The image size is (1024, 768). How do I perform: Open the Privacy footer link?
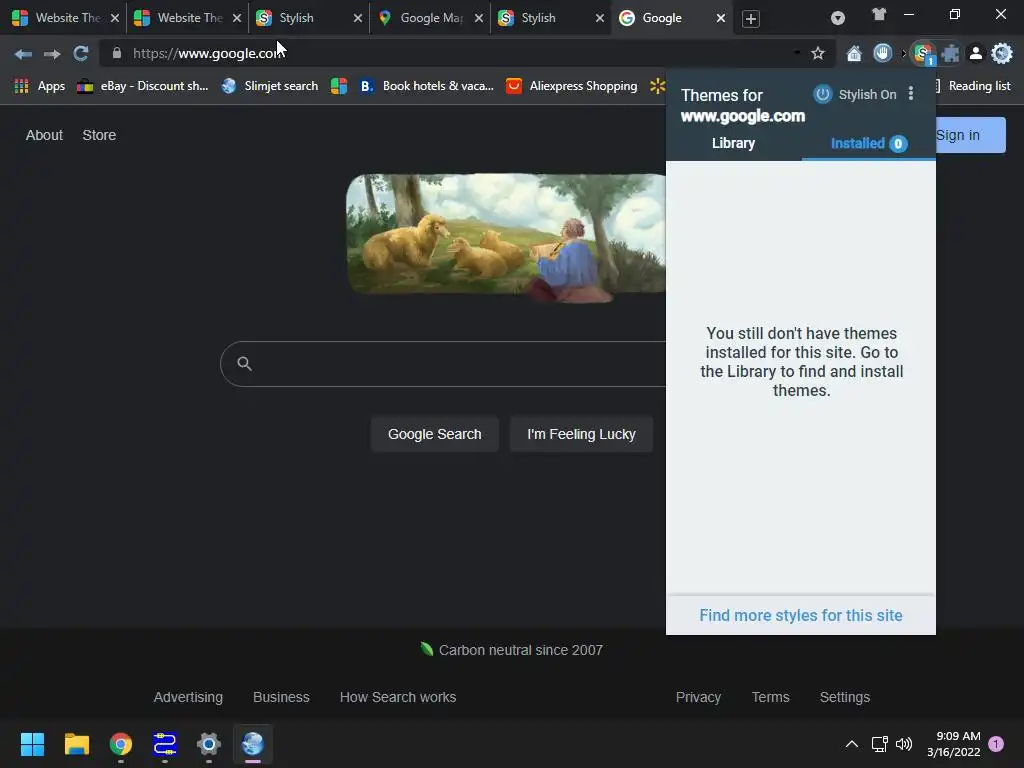[698, 697]
